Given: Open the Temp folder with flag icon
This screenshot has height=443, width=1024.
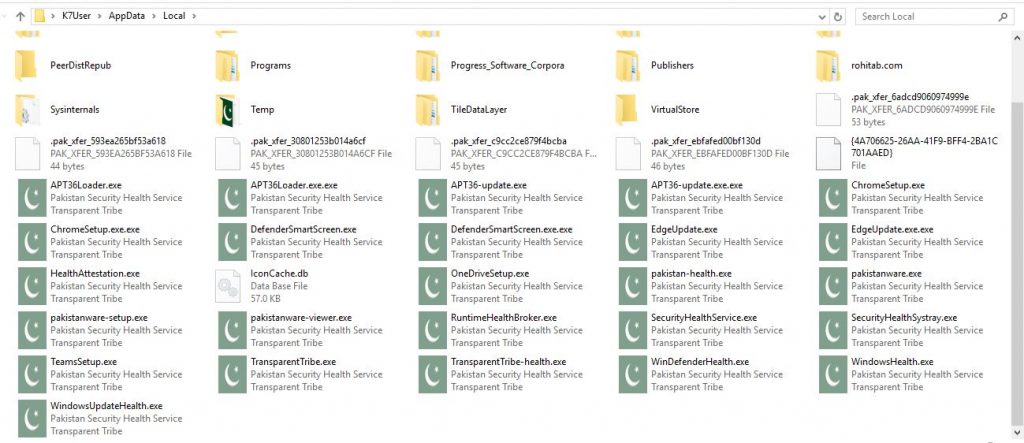Looking at the screenshot, I should click(x=229, y=110).
